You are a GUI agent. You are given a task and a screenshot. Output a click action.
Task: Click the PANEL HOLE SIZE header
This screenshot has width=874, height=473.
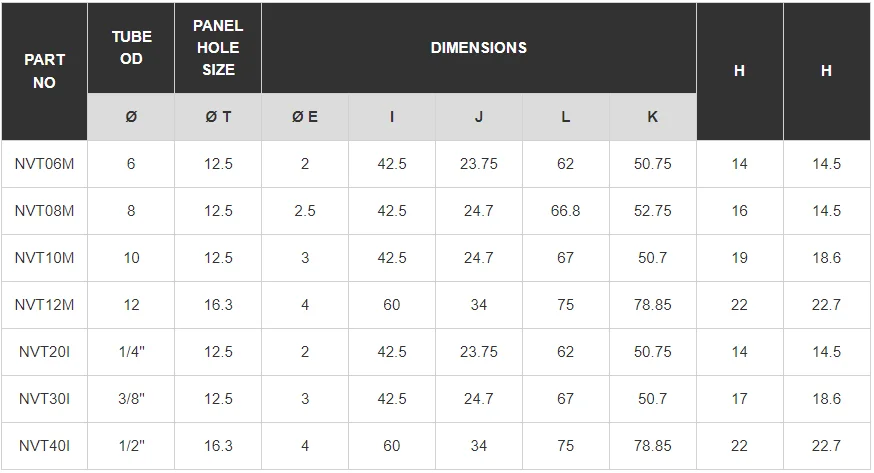[218, 48]
